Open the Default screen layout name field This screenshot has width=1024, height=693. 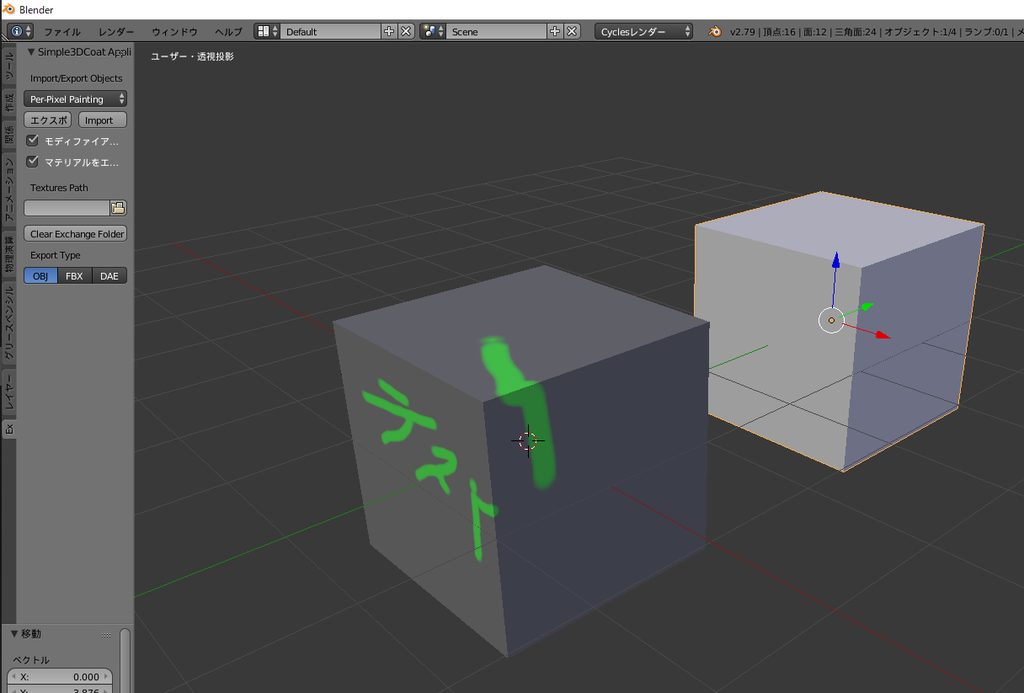[330, 31]
